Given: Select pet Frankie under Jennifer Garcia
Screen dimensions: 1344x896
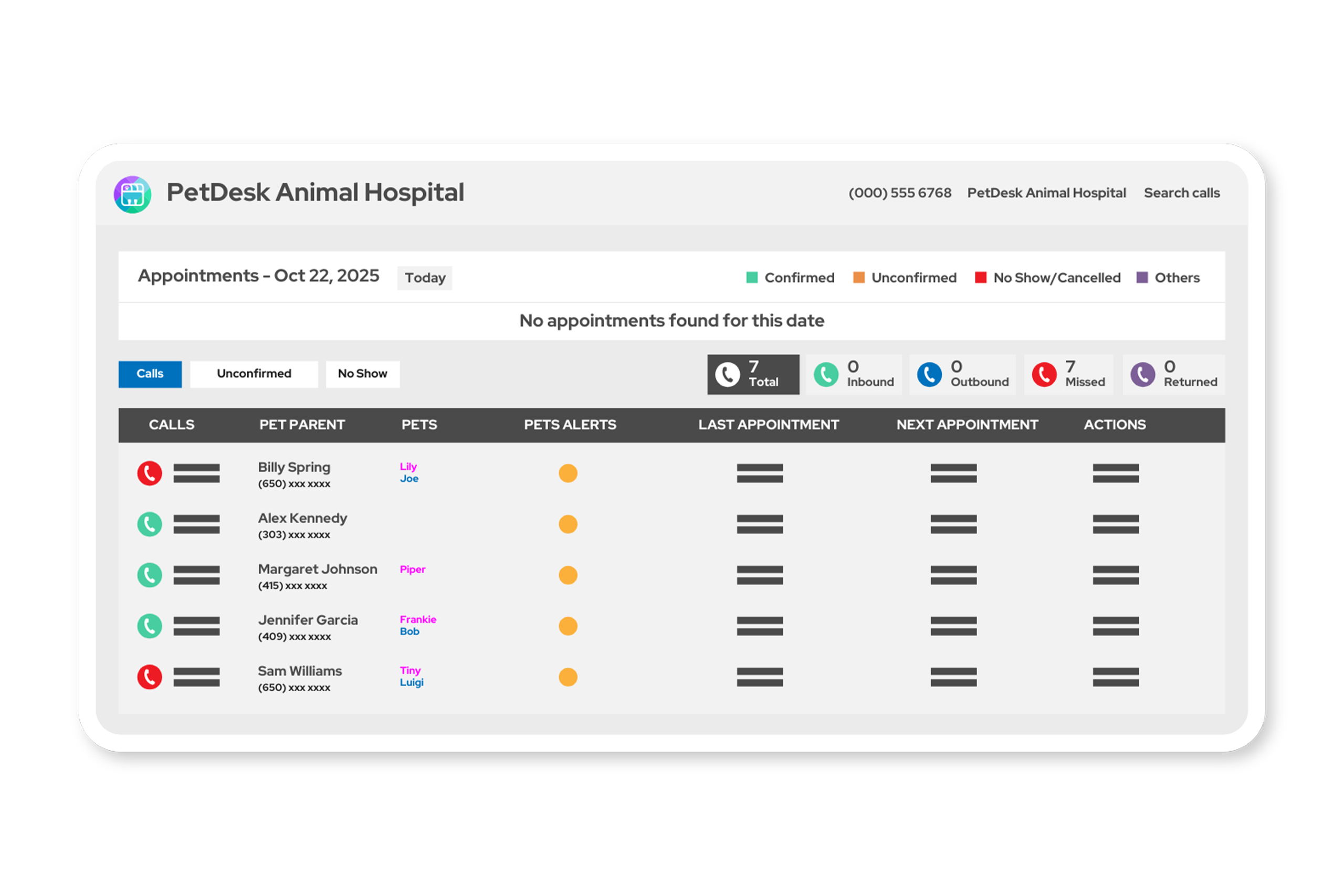Looking at the screenshot, I should pyautogui.click(x=418, y=619).
